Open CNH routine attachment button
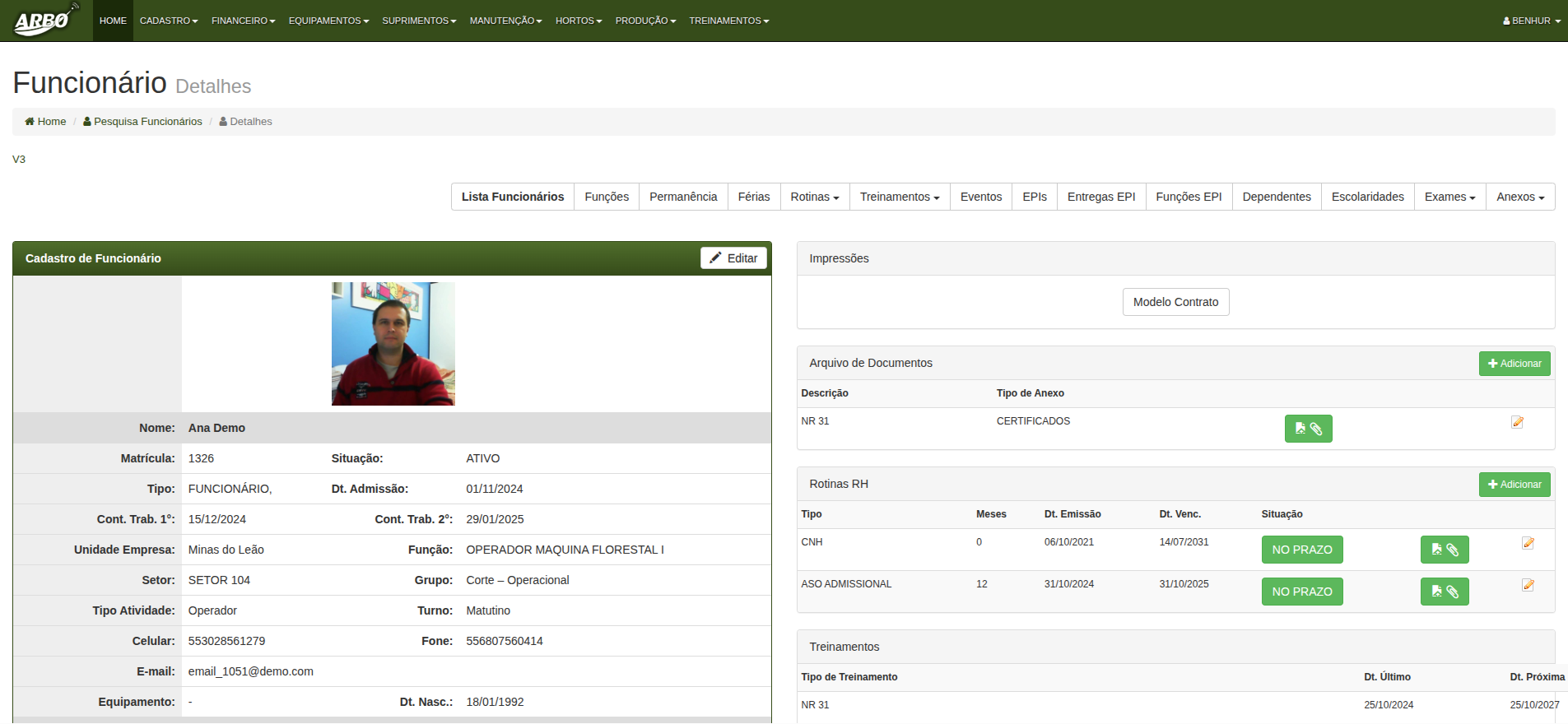Screen dimensions: 1568x724 pos(1444,550)
